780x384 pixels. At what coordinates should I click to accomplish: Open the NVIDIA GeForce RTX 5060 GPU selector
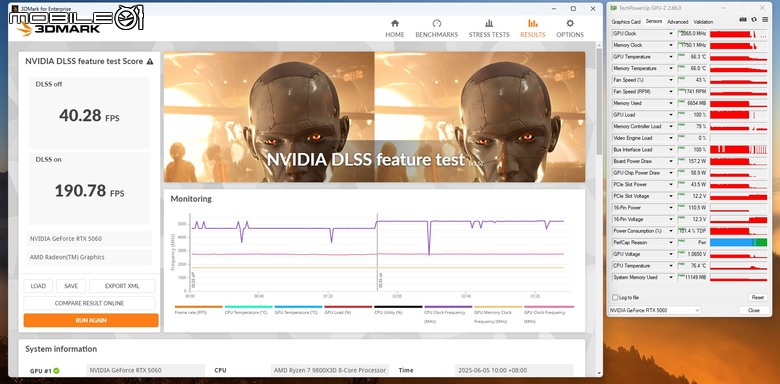[655, 310]
